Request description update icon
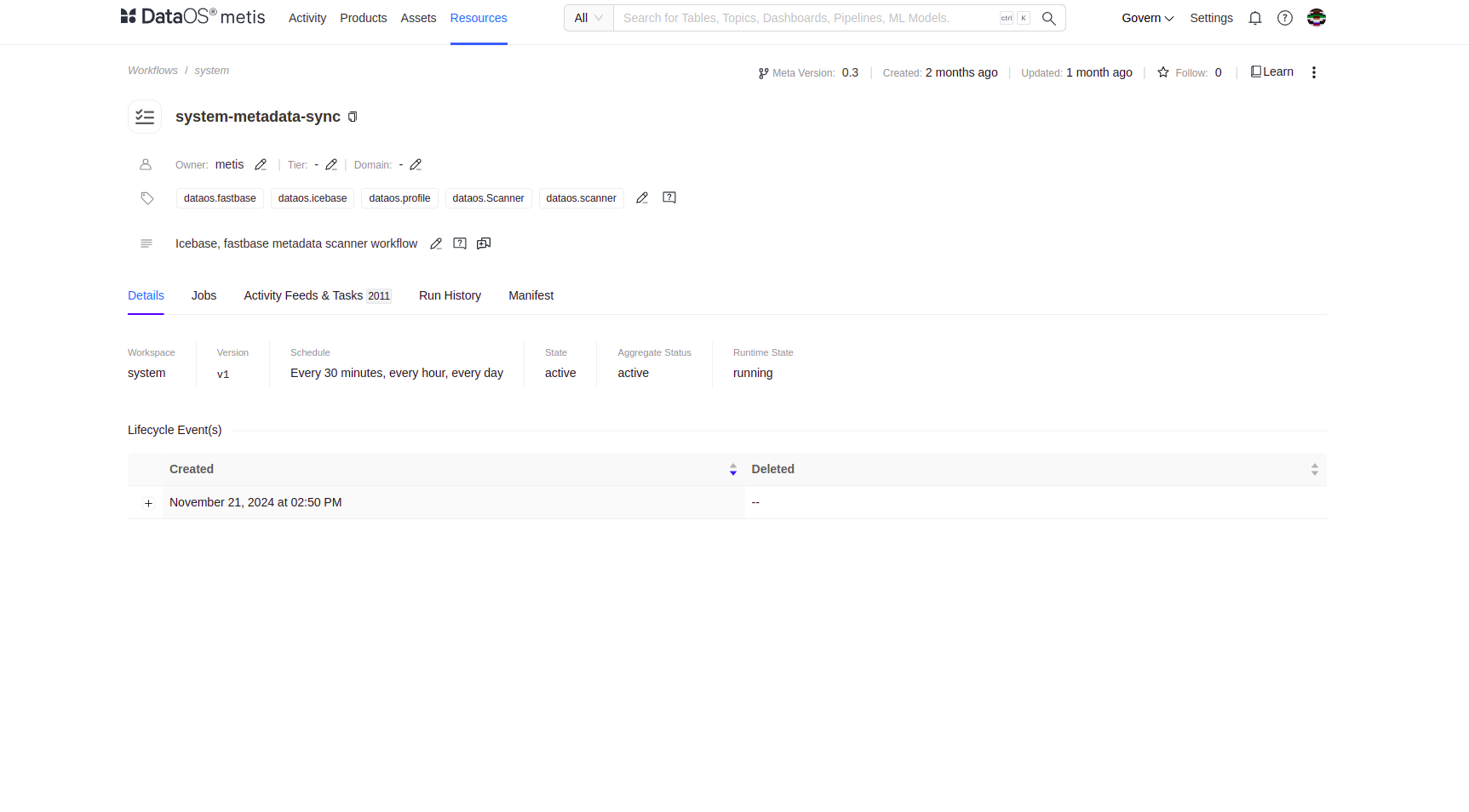This screenshot has height=812, width=1469. (x=460, y=243)
